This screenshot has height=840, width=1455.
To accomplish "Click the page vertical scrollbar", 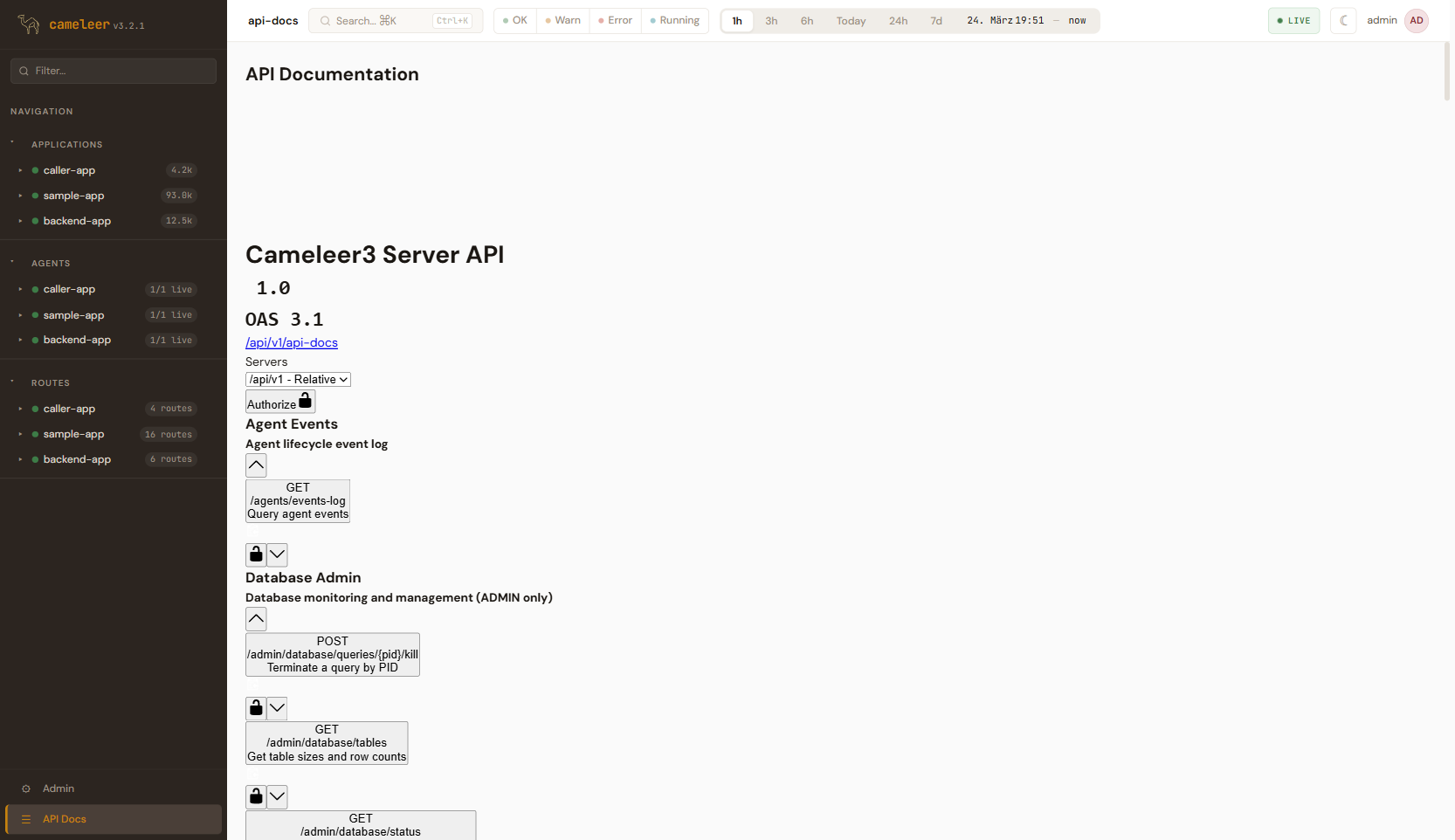I will pos(1446,70).
